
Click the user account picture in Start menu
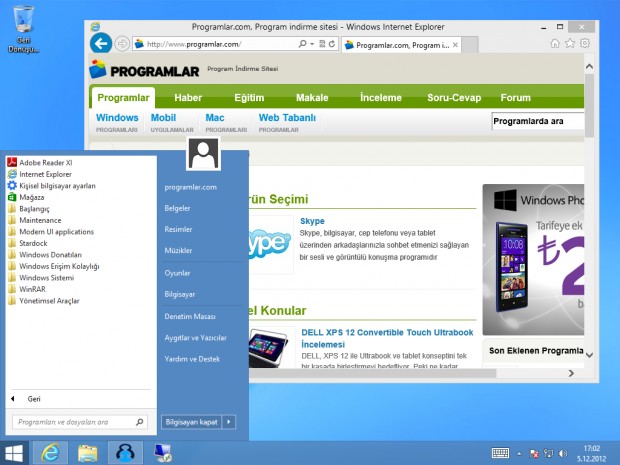(x=203, y=154)
